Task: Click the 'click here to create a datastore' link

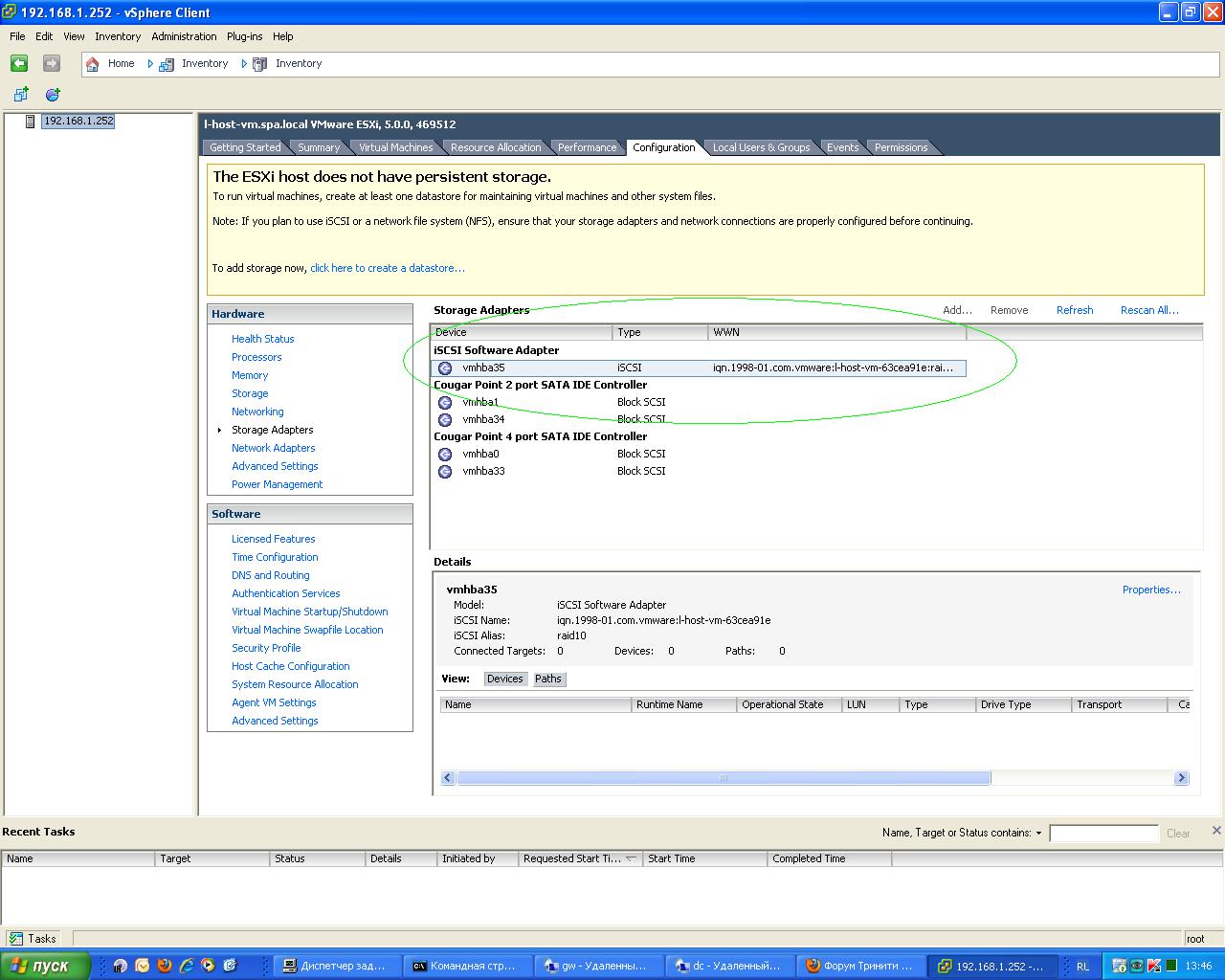Action: (387, 269)
